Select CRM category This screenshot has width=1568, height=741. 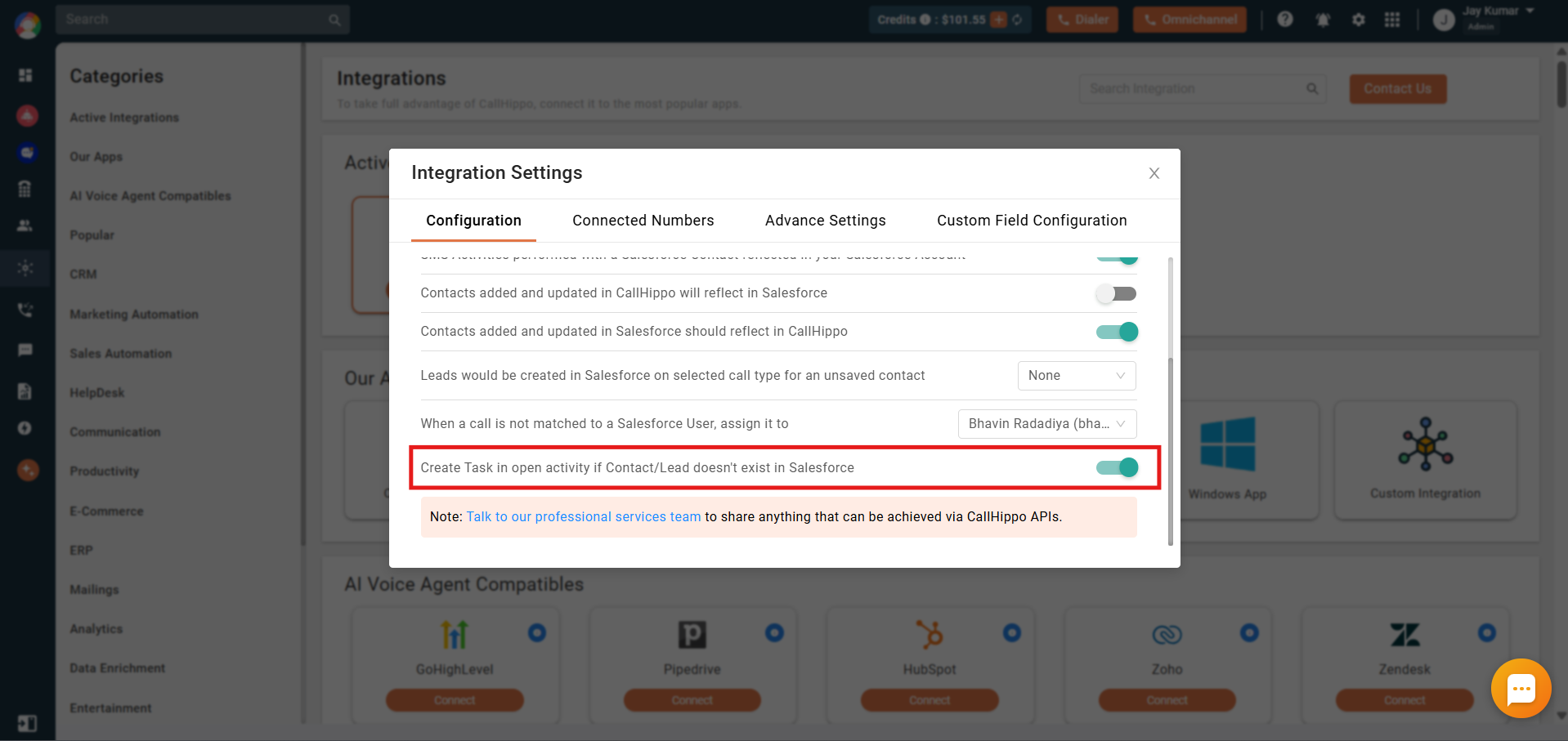tap(83, 275)
